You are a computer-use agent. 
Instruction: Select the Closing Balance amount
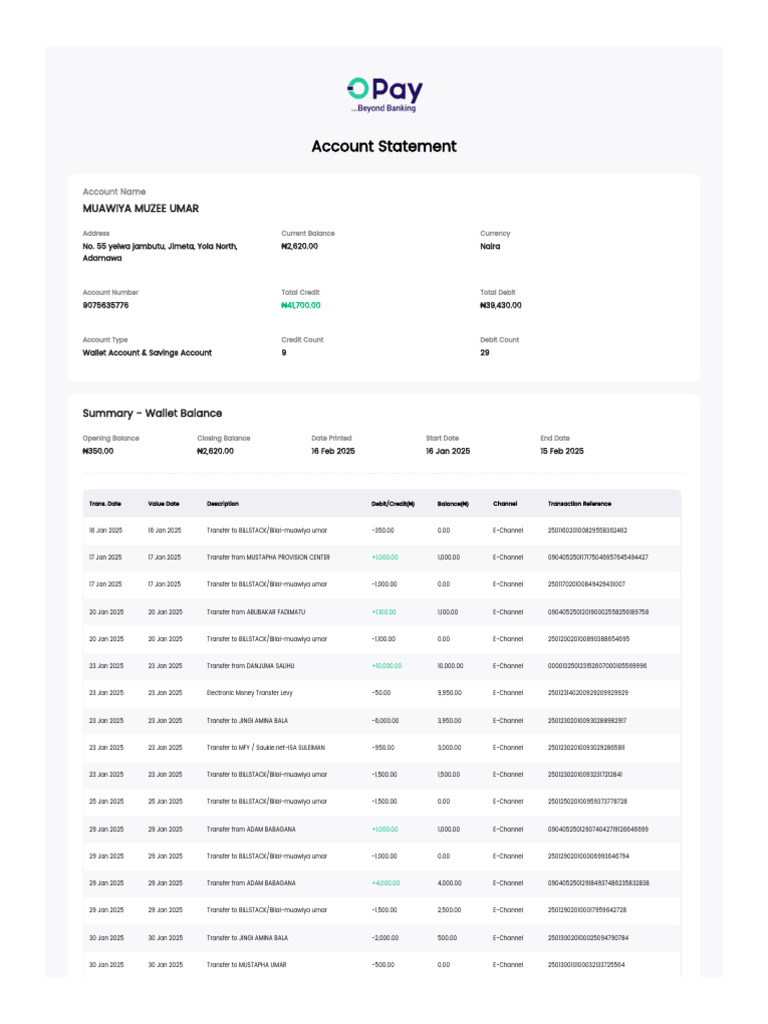click(215, 451)
